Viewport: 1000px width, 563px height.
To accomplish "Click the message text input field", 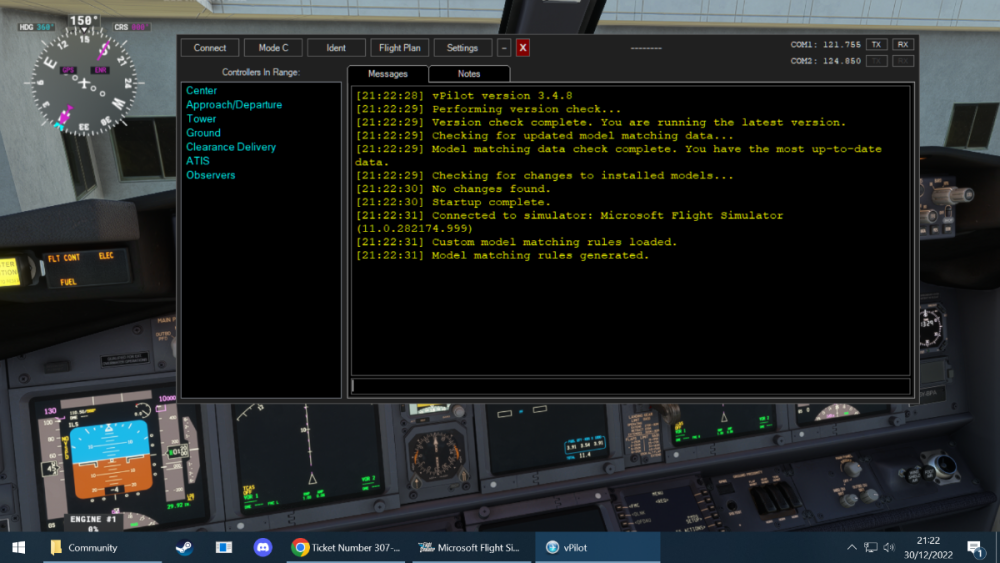I will tap(630, 386).
